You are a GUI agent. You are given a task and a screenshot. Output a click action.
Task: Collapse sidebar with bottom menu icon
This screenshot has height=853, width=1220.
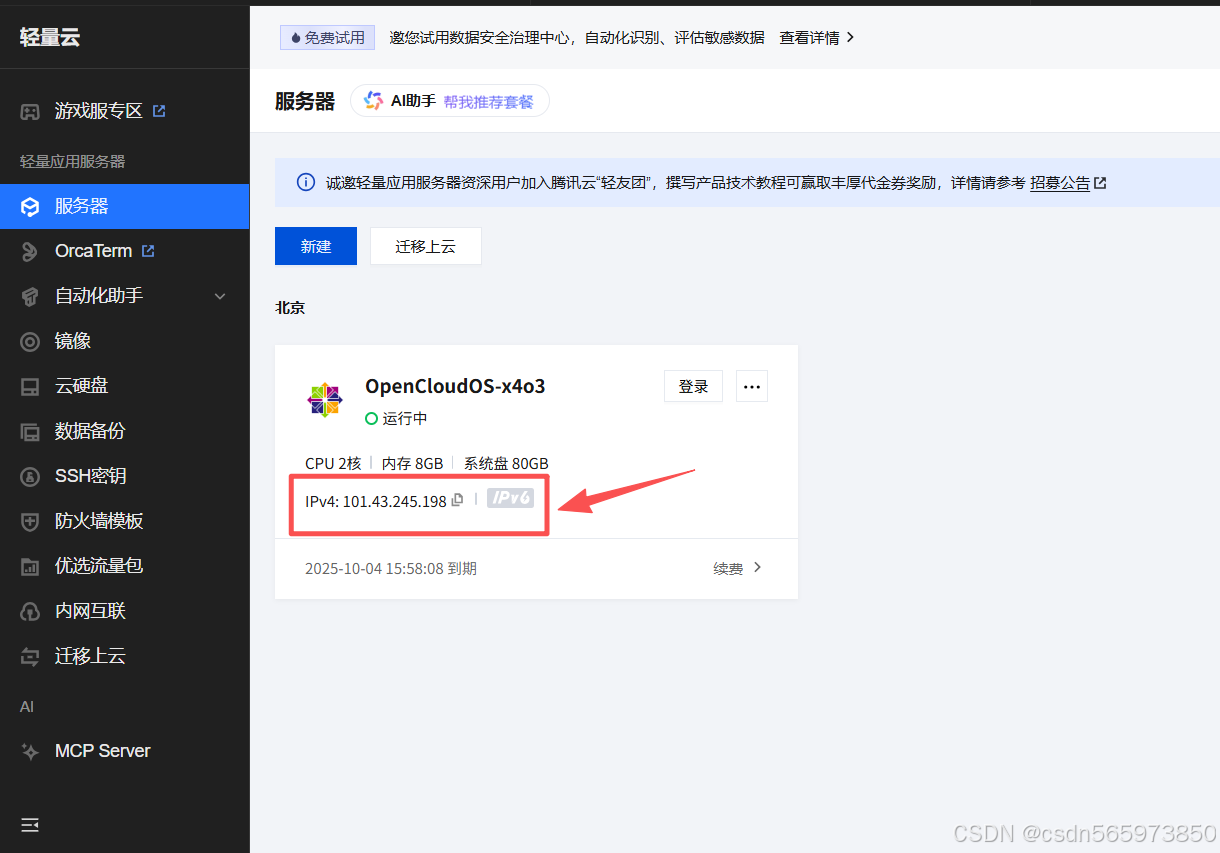pos(30,825)
